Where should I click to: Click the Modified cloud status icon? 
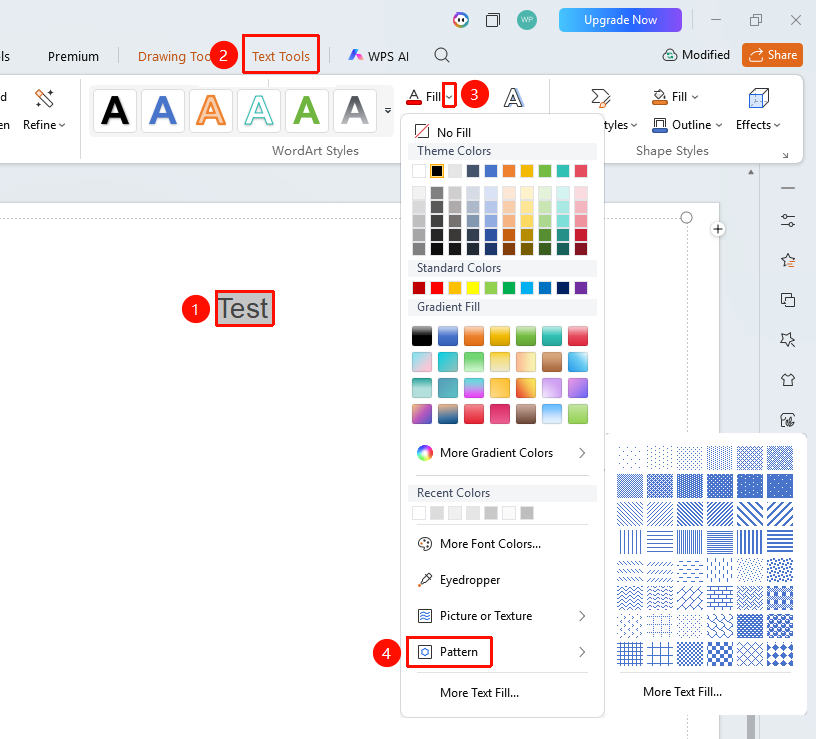[x=670, y=55]
